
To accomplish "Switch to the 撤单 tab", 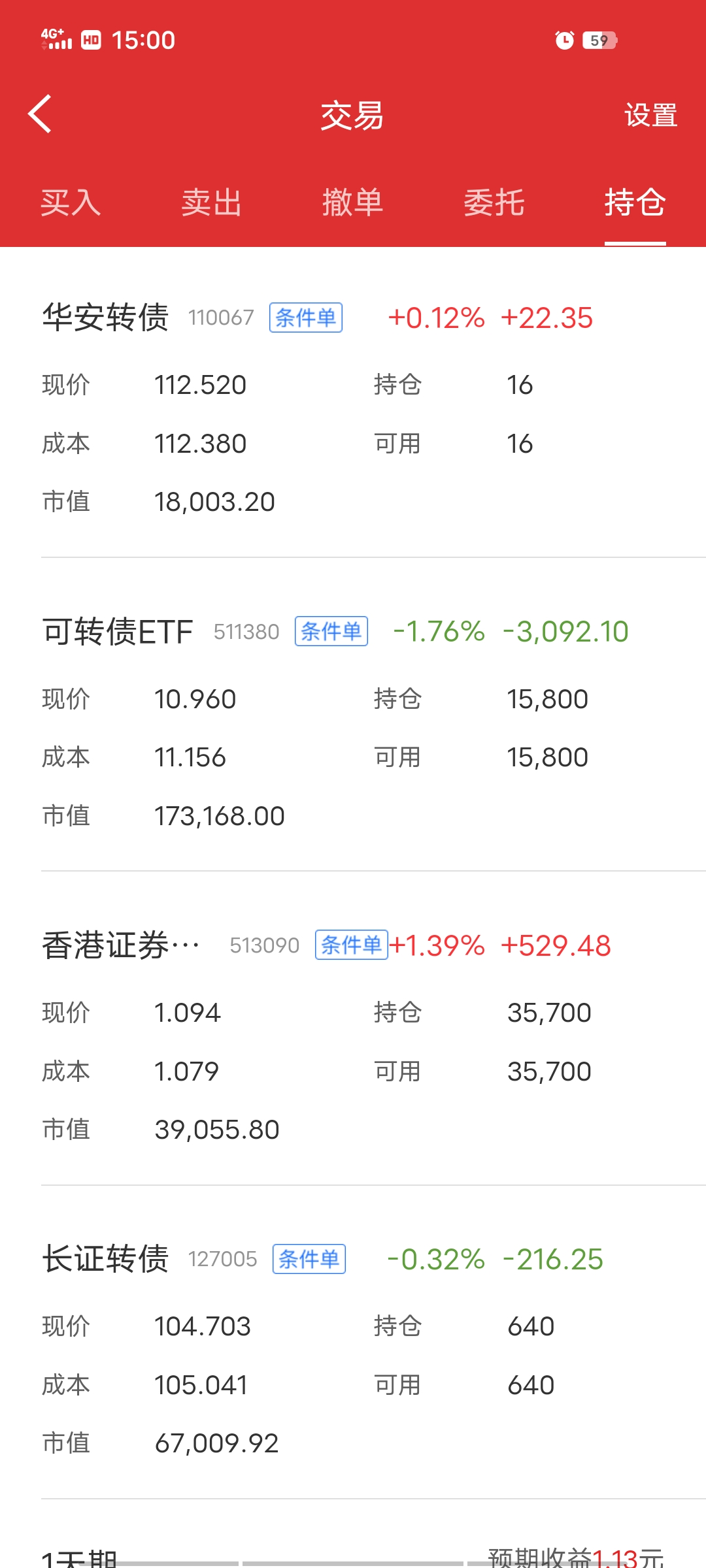I will [x=353, y=203].
